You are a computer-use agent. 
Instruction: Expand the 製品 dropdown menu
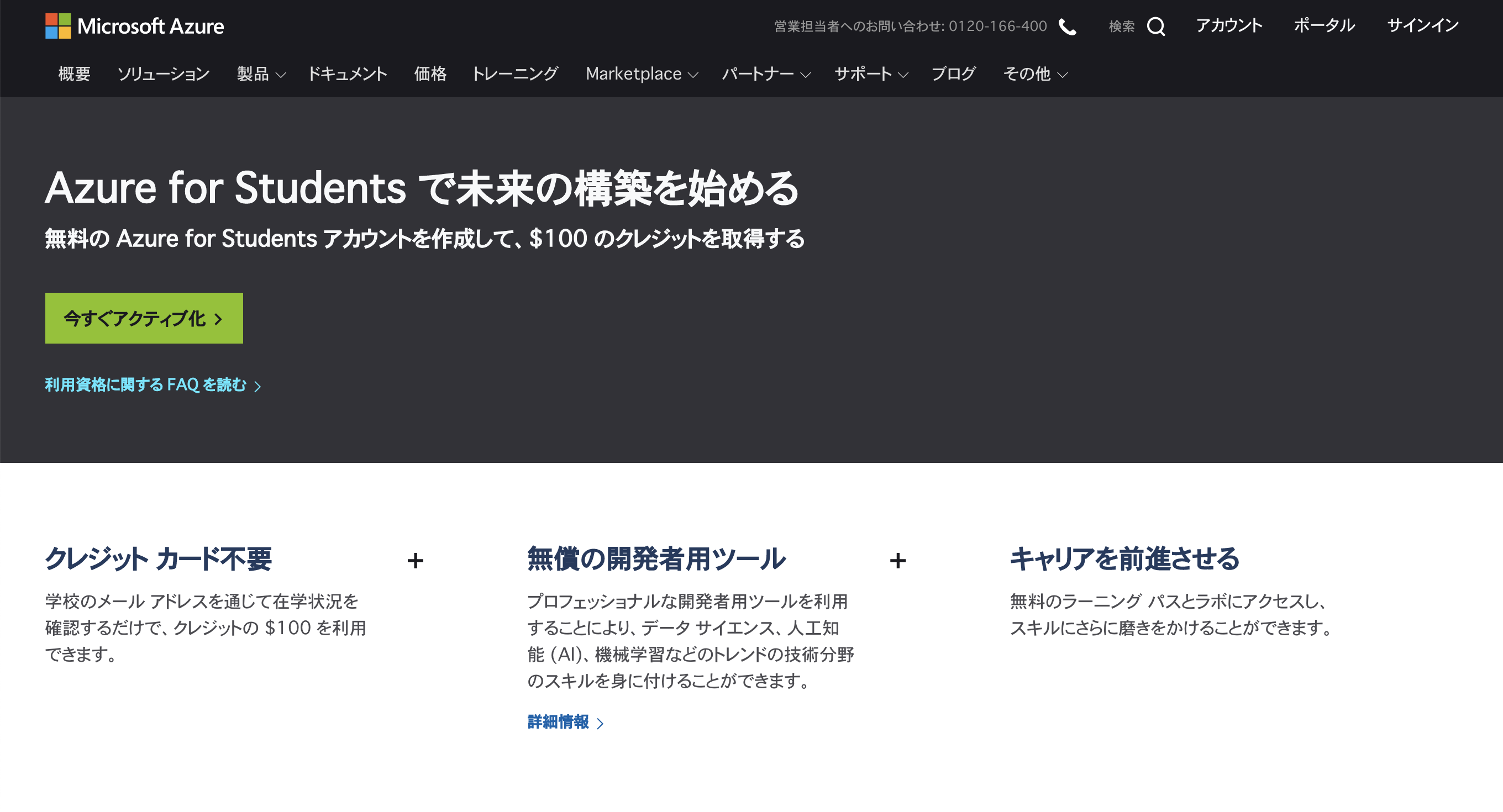(x=261, y=73)
